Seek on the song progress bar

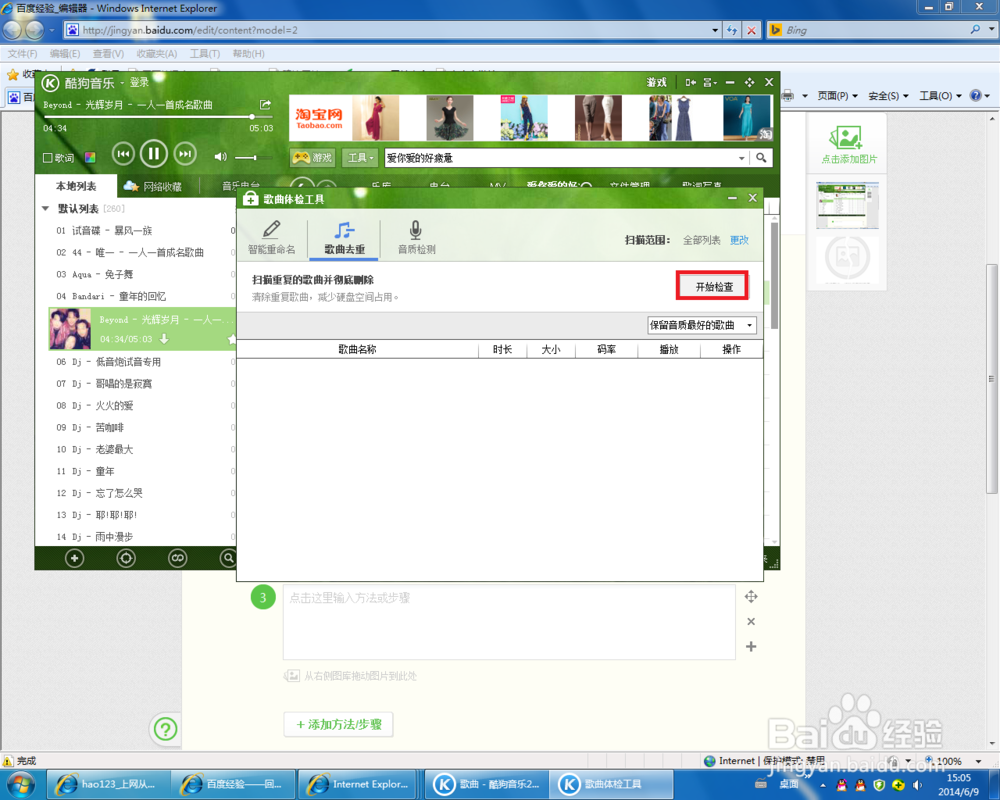coord(158,117)
